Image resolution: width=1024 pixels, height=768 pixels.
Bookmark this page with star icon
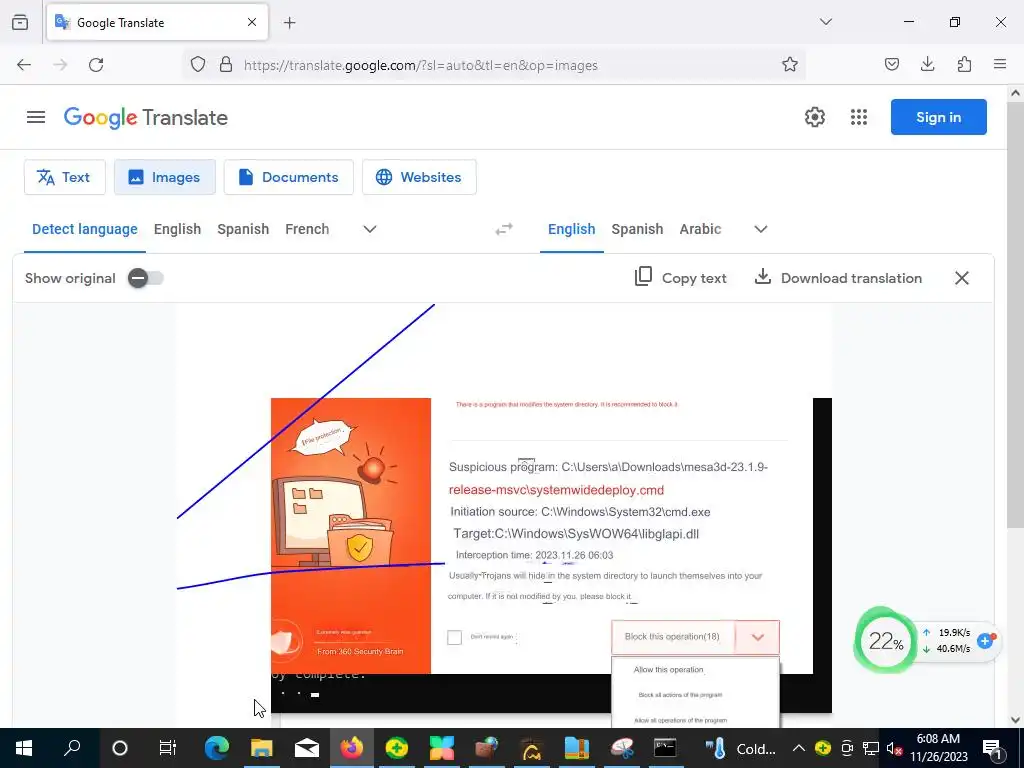click(x=790, y=65)
